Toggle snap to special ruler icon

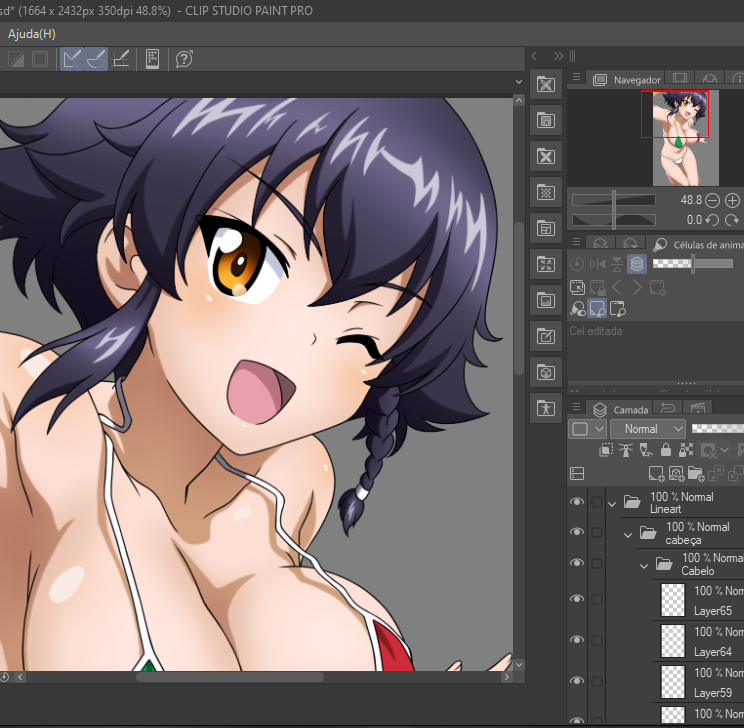pyautogui.click(x=96, y=59)
